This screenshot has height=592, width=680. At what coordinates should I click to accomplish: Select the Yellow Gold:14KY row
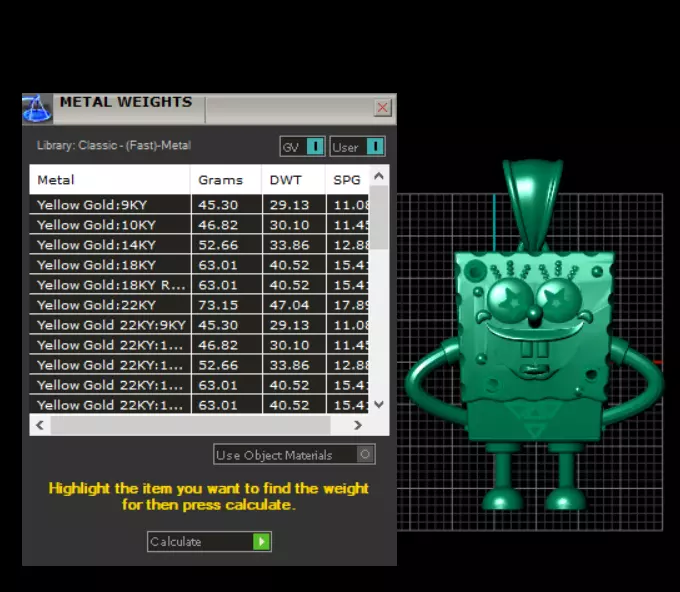pos(199,245)
